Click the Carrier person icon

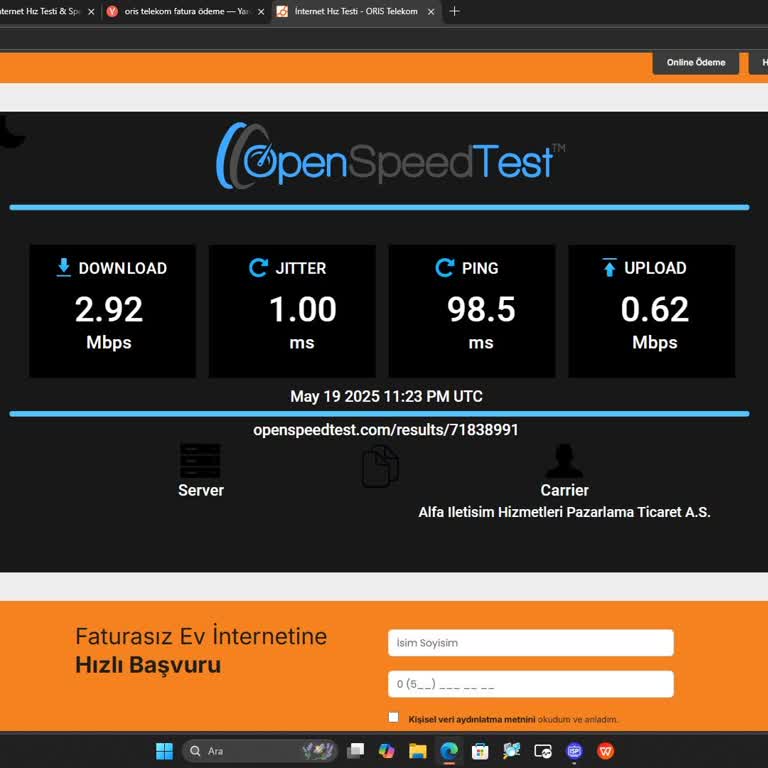(564, 460)
